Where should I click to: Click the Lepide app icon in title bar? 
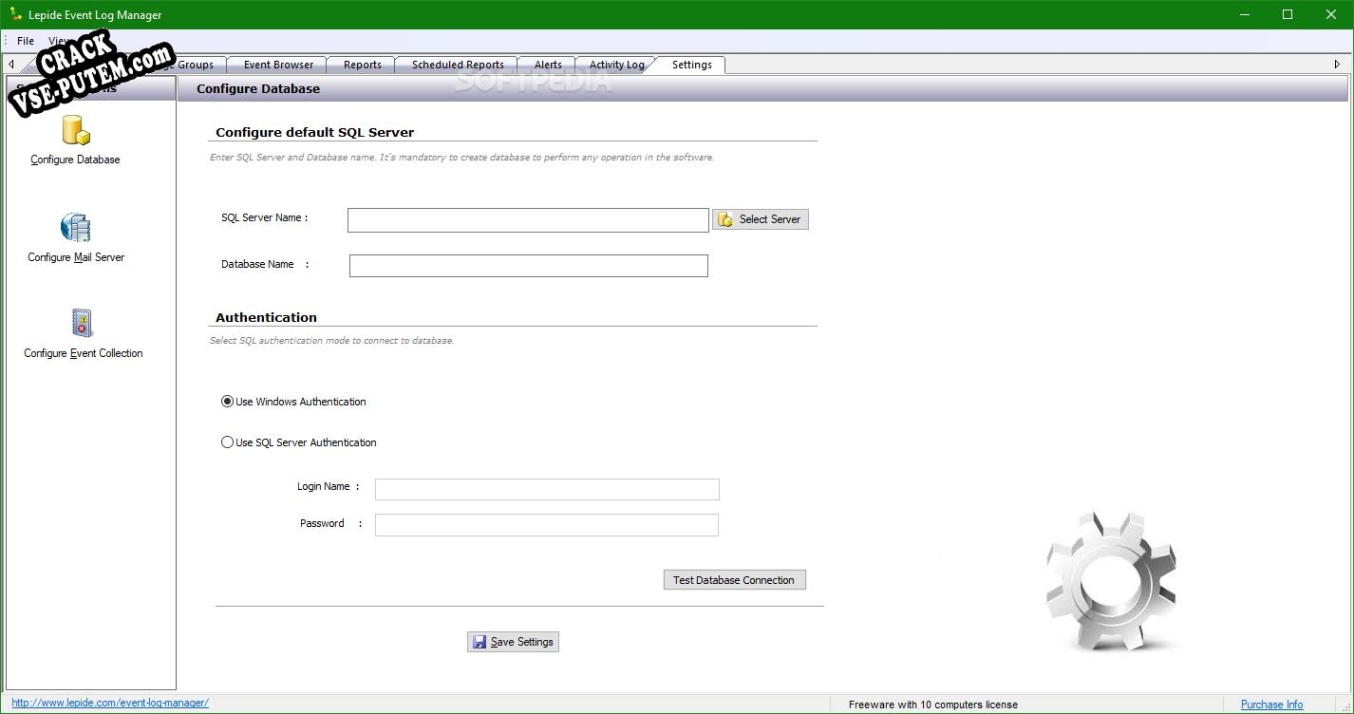click(x=16, y=15)
